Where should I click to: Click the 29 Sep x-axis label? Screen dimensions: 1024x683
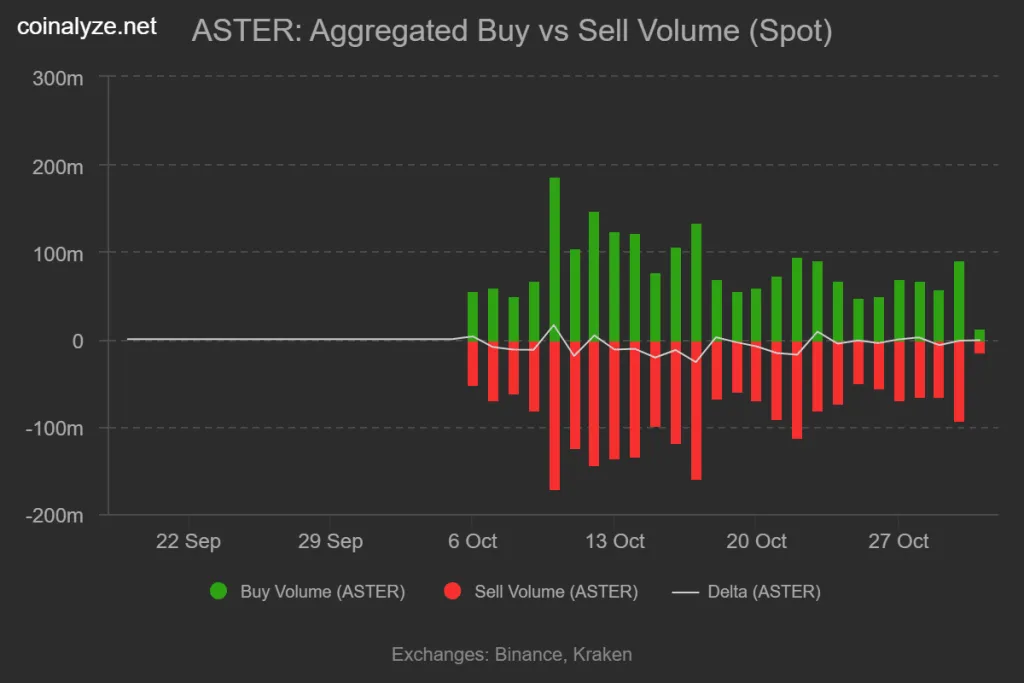coord(330,541)
